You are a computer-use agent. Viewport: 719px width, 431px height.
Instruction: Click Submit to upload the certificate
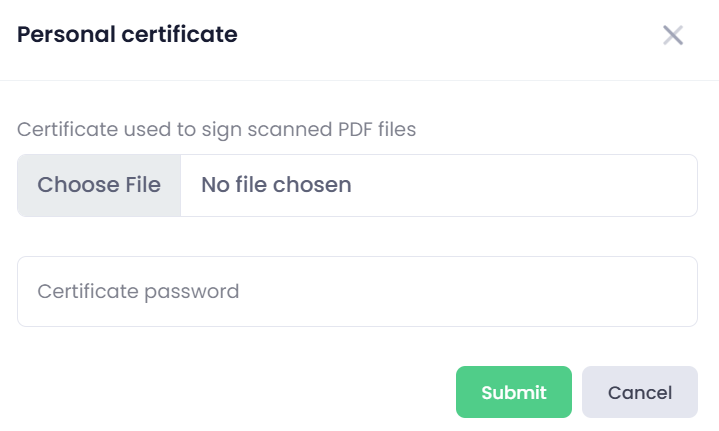point(513,392)
